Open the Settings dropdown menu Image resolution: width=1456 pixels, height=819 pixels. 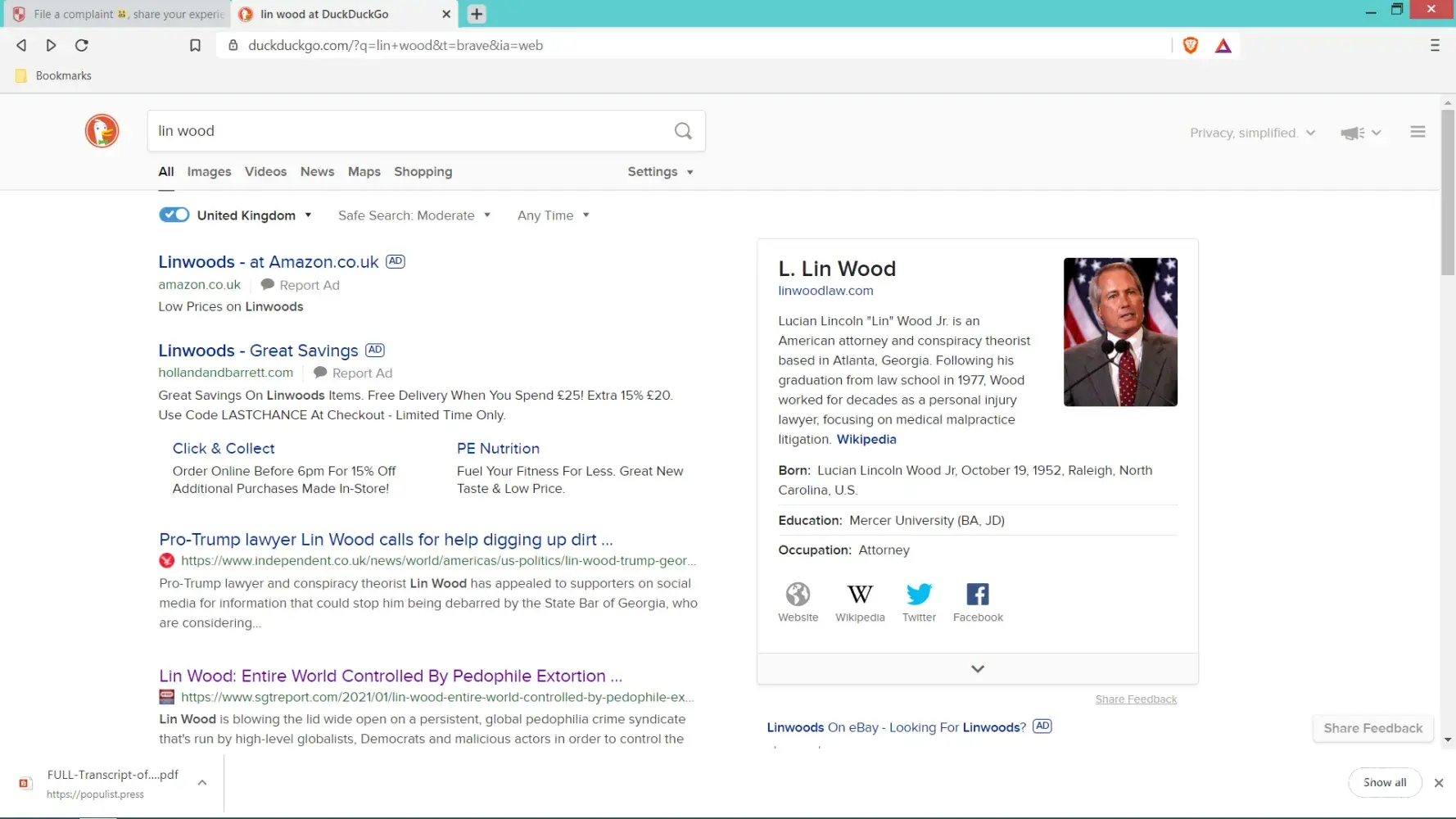pos(660,172)
